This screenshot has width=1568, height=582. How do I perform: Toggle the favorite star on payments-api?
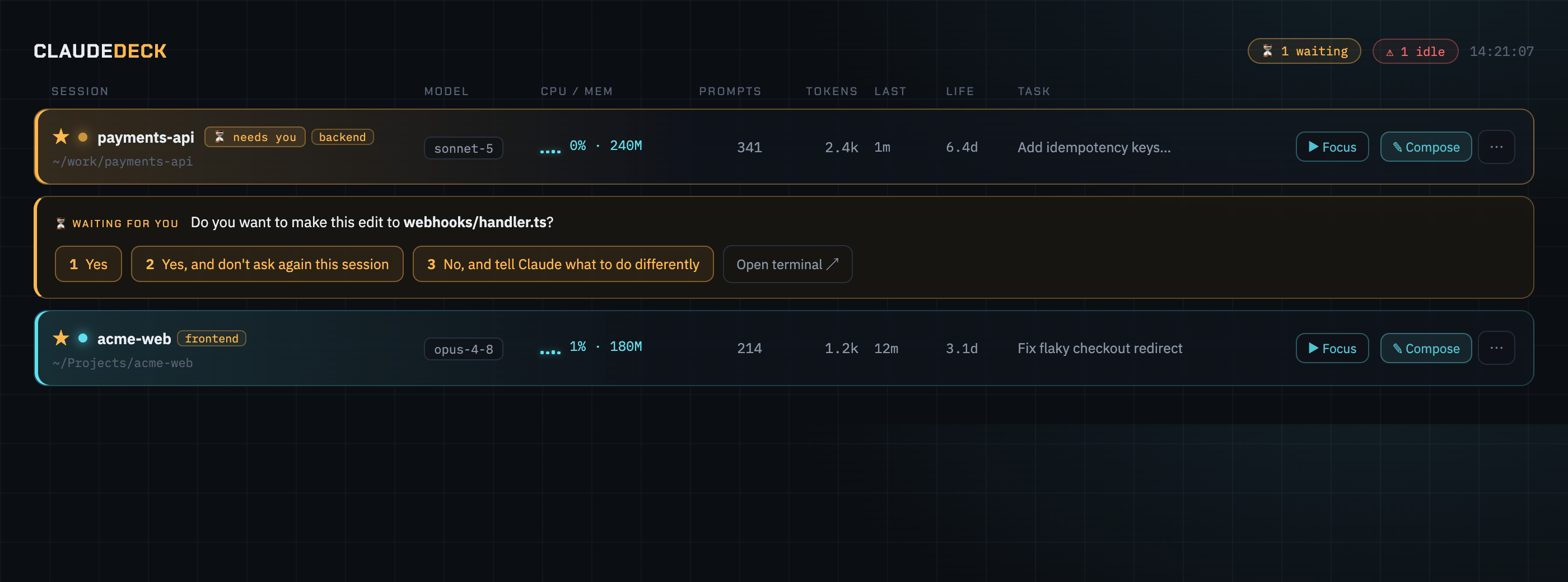pos(61,137)
